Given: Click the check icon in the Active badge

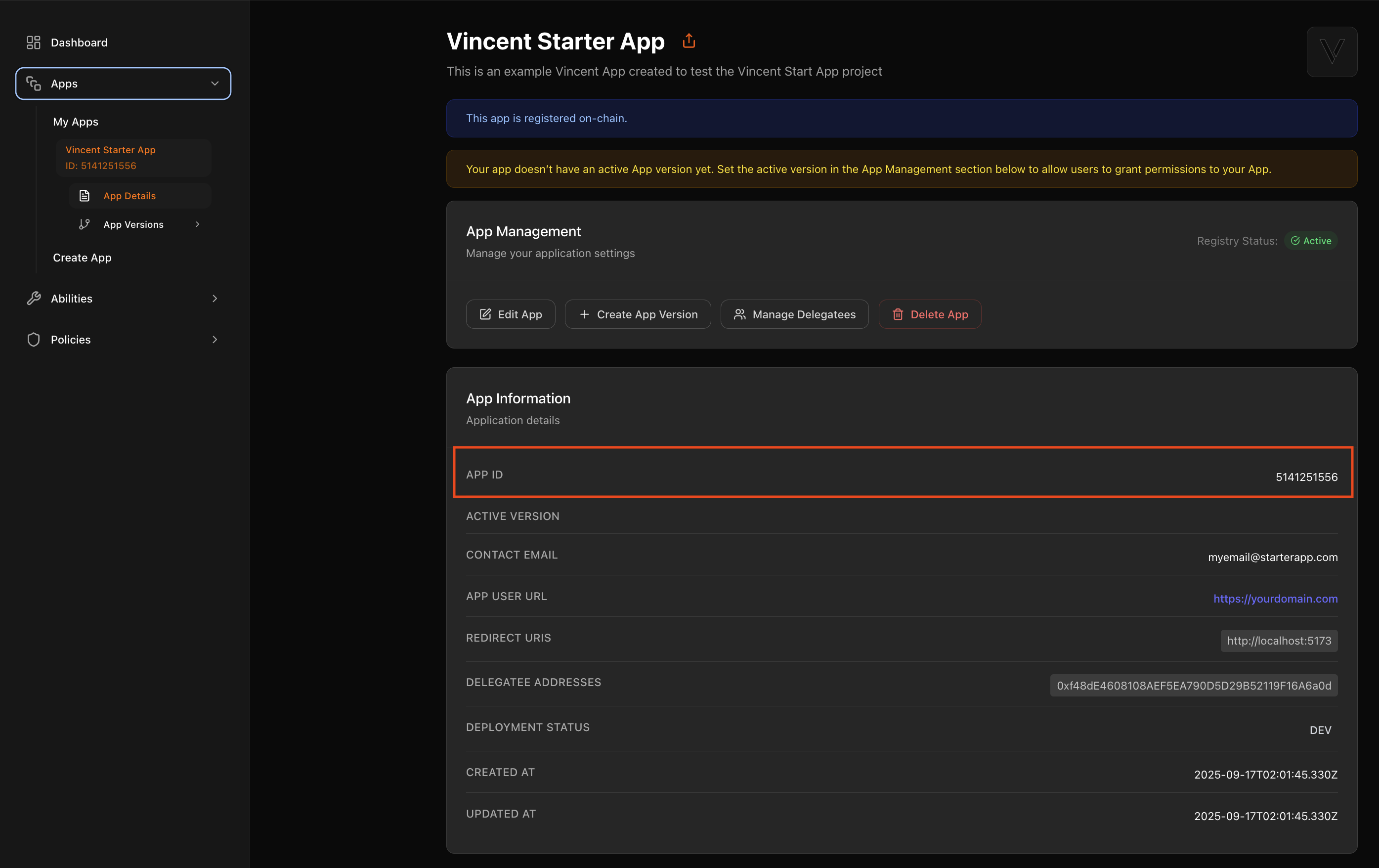Looking at the screenshot, I should pyautogui.click(x=1295, y=241).
